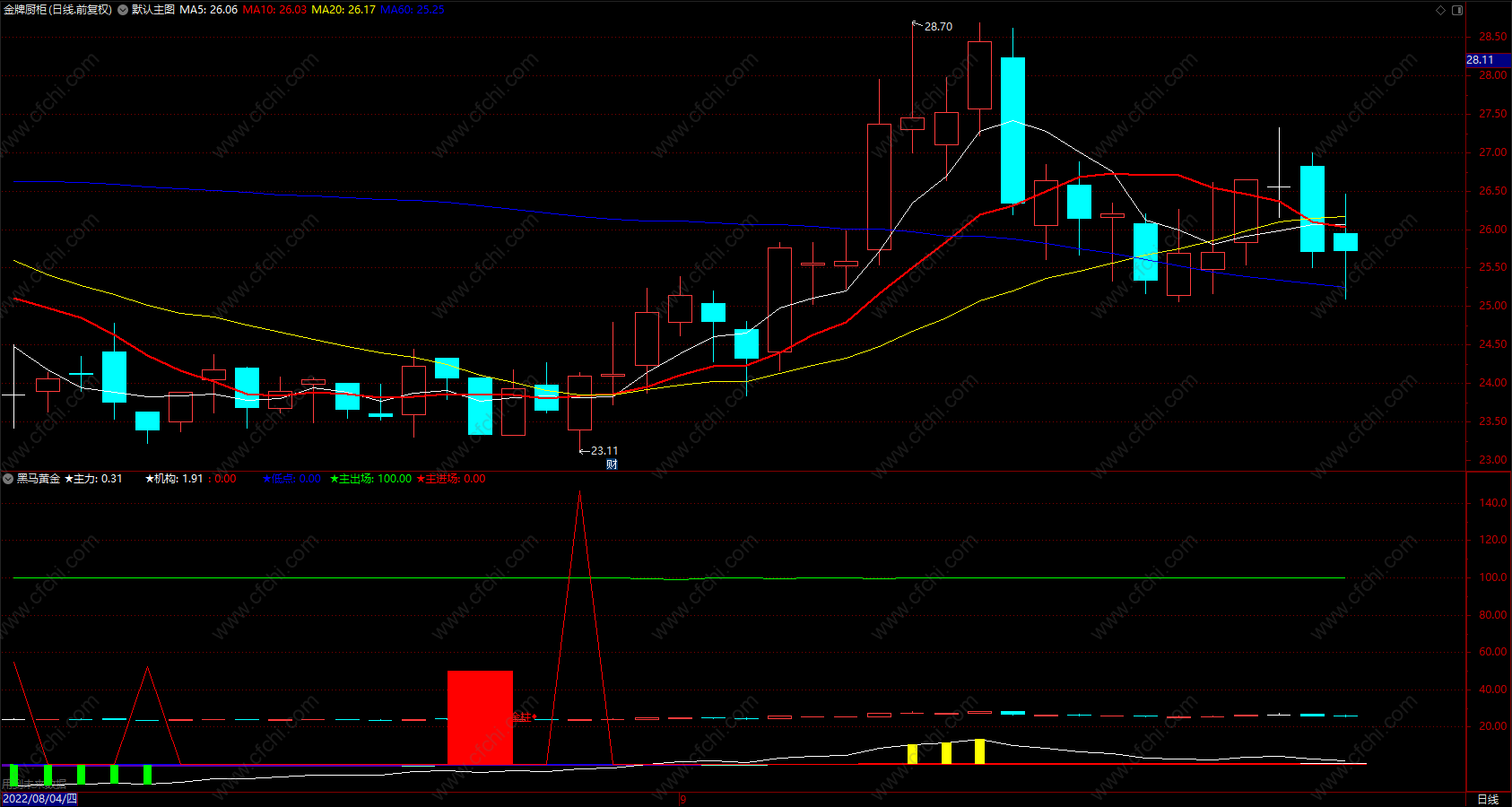Click the stock title 金牌厨柜(日线.前复权)

pyautogui.click(x=57, y=10)
